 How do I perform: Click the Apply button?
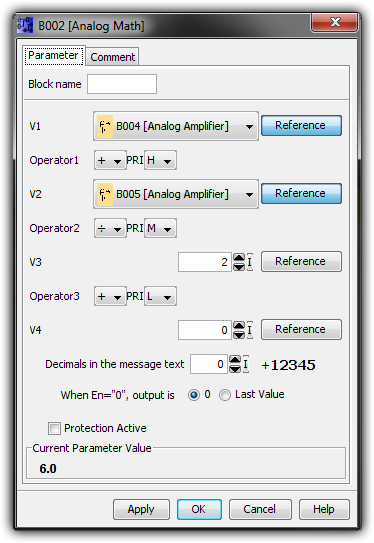[141, 509]
